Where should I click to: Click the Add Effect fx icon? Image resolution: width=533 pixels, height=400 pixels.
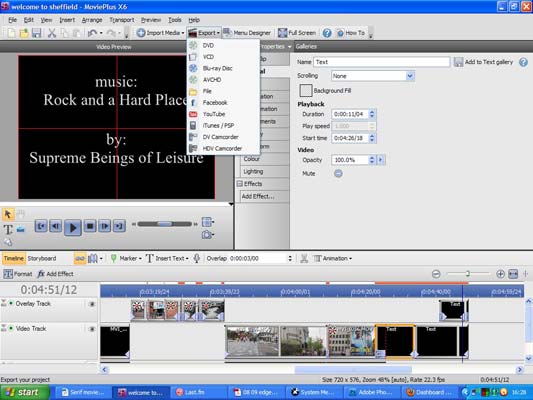click(55, 274)
